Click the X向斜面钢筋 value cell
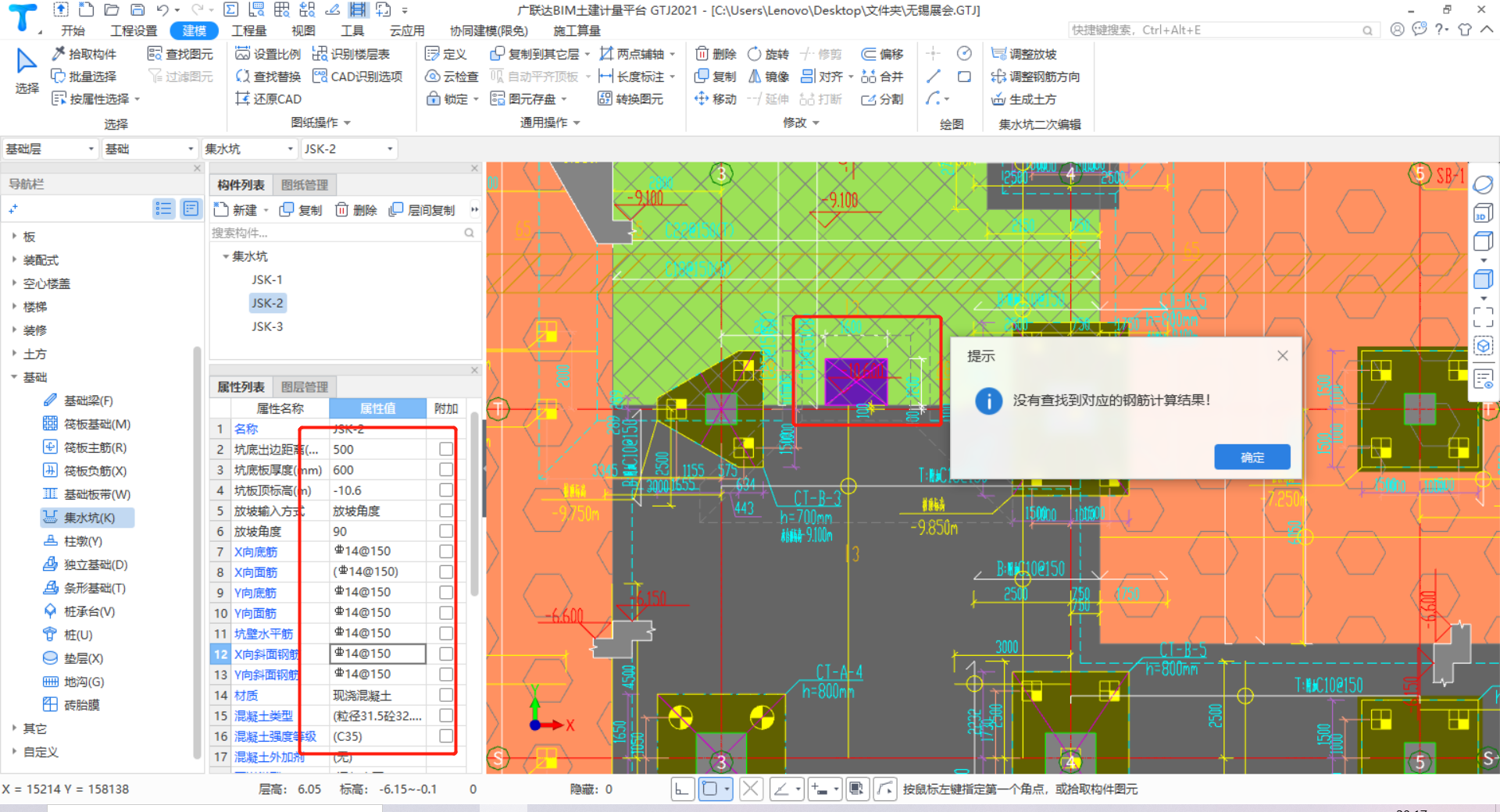This screenshot has height=812, width=1500. pos(378,654)
